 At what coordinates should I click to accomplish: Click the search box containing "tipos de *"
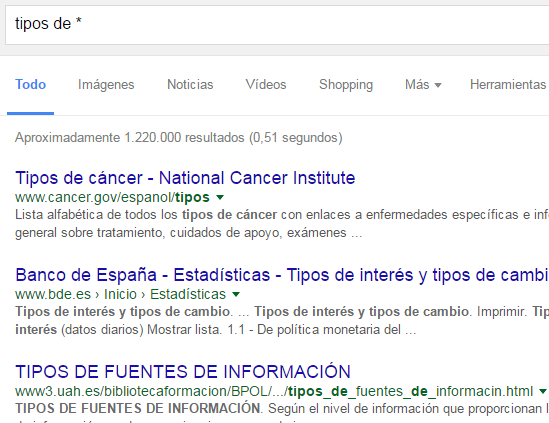tap(277, 25)
